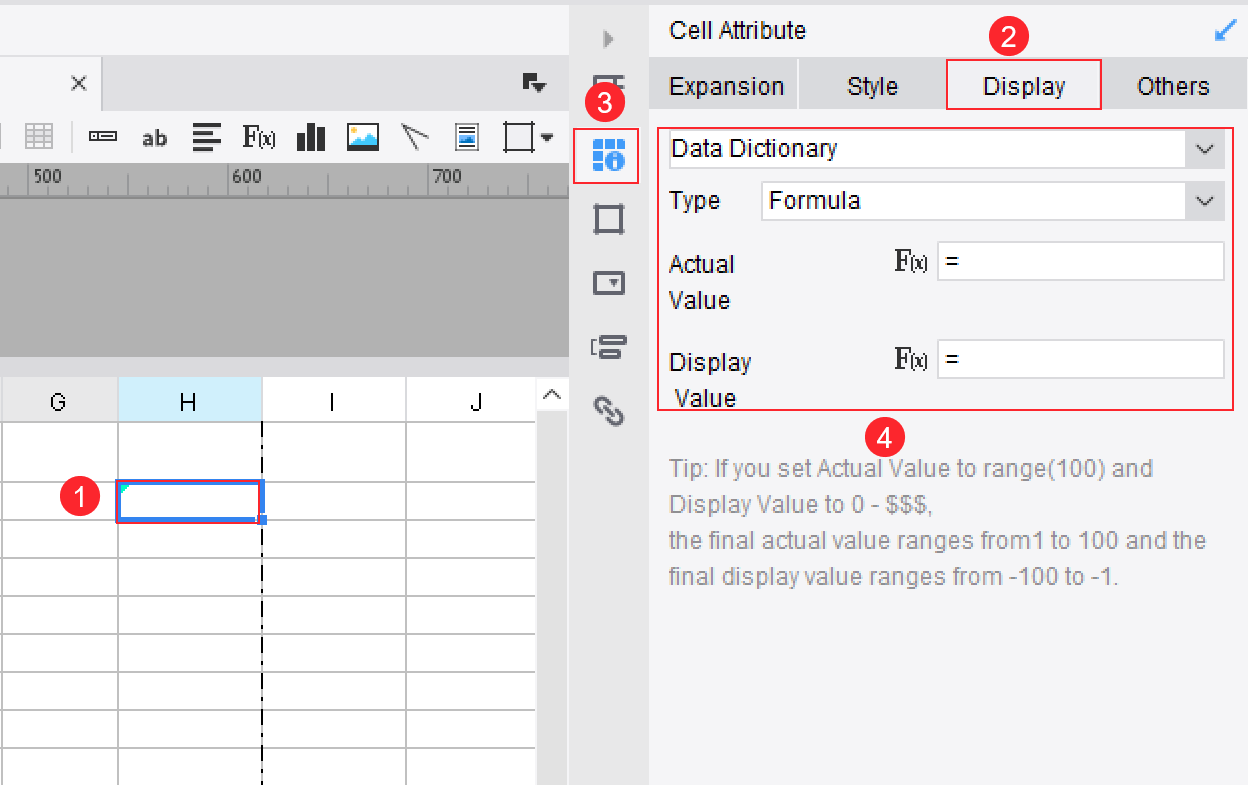The width and height of the screenshot is (1248, 785).
Task: Click the blue confirm checkmark at top right
Action: (x=1225, y=30)
